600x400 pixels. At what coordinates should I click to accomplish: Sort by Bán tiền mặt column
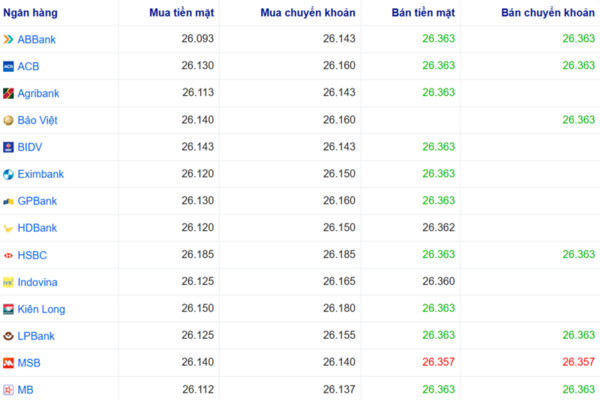pos(422,12)
